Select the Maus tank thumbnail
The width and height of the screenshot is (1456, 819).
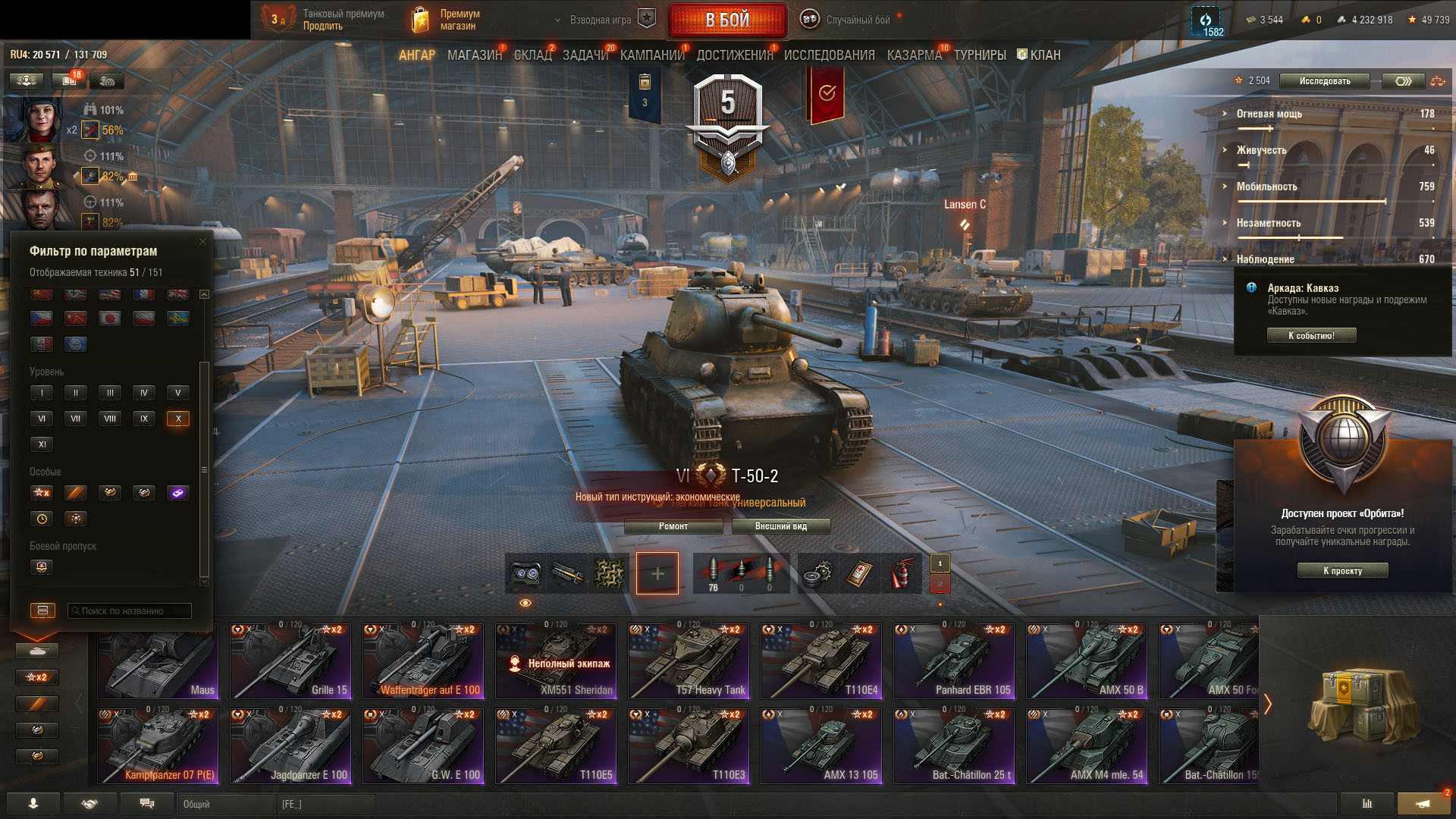(x=158, y=661)
